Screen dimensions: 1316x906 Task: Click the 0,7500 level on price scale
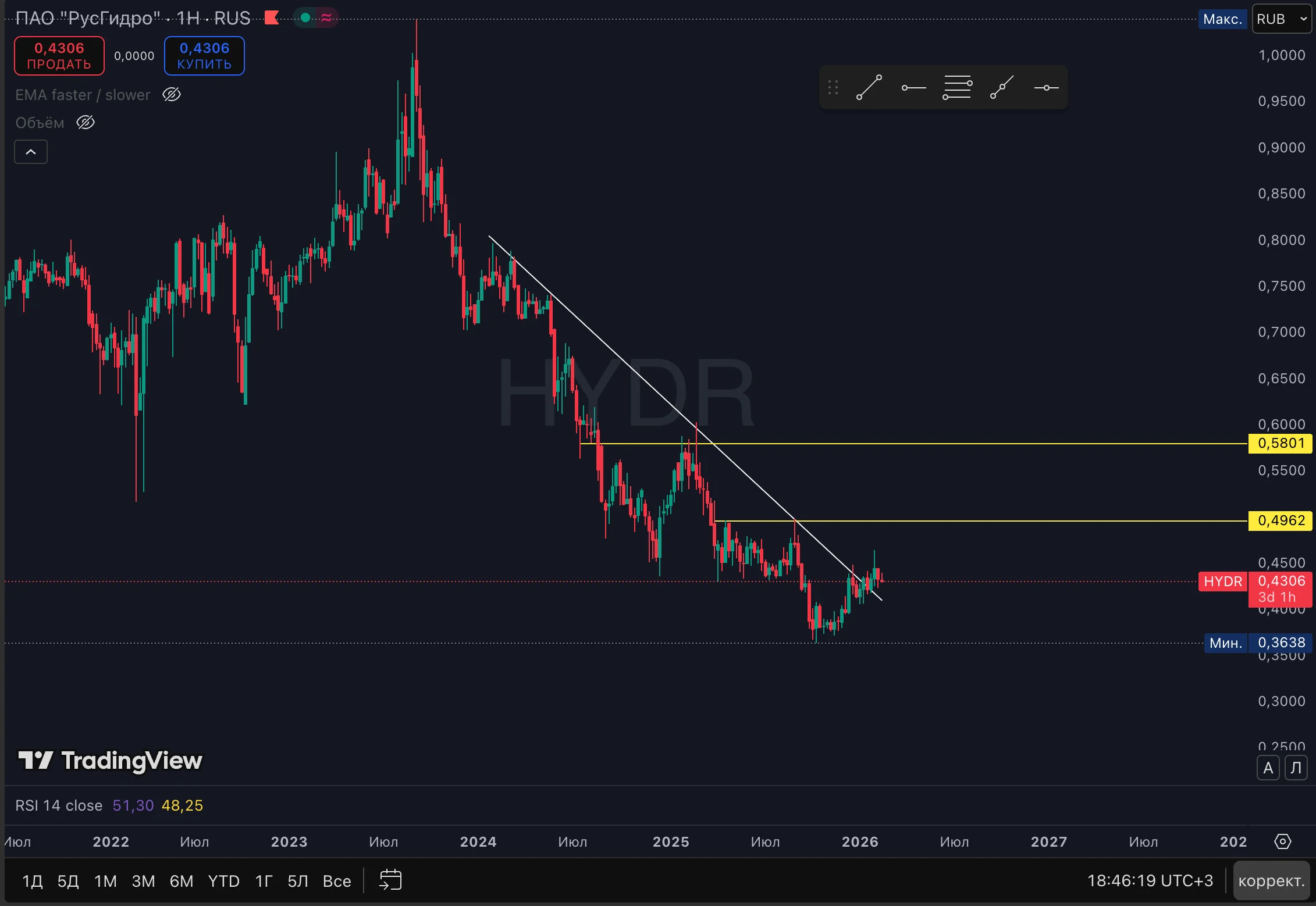(x=1282, y=286)
